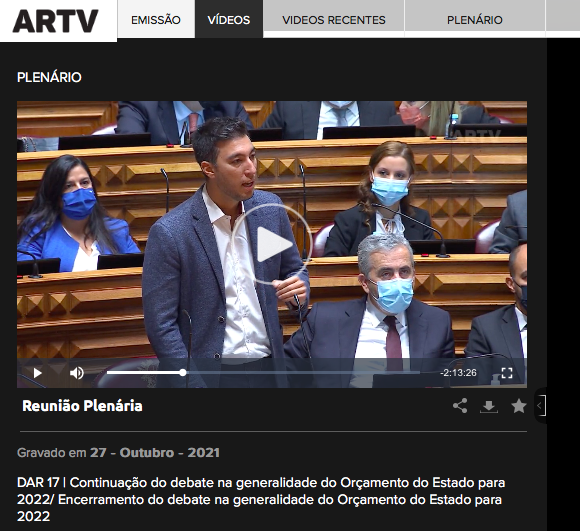Mark video as favorite with star icon

coord(519,406)
